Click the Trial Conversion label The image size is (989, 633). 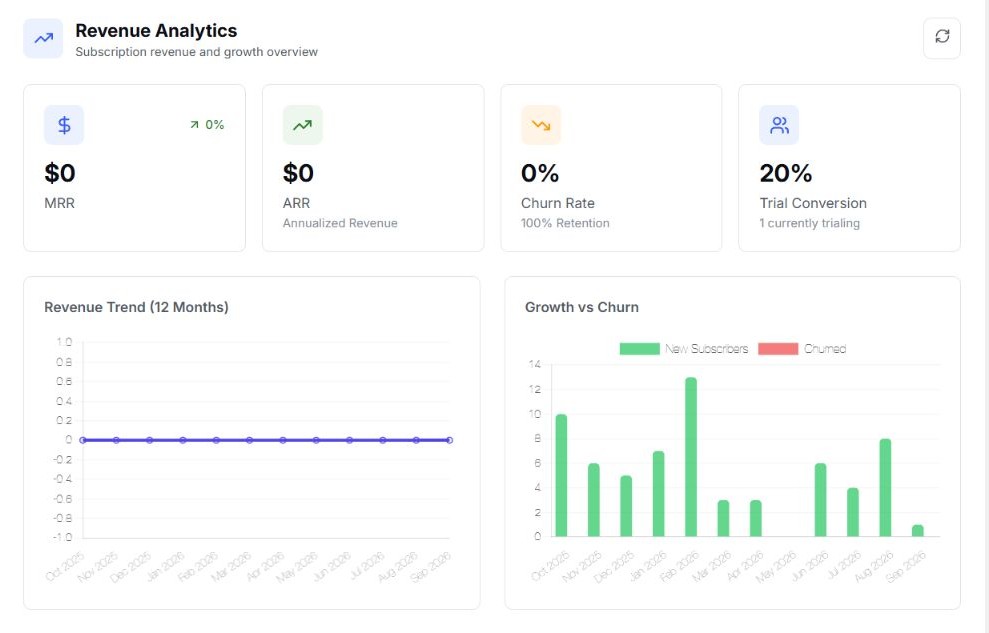coord(813,203)
